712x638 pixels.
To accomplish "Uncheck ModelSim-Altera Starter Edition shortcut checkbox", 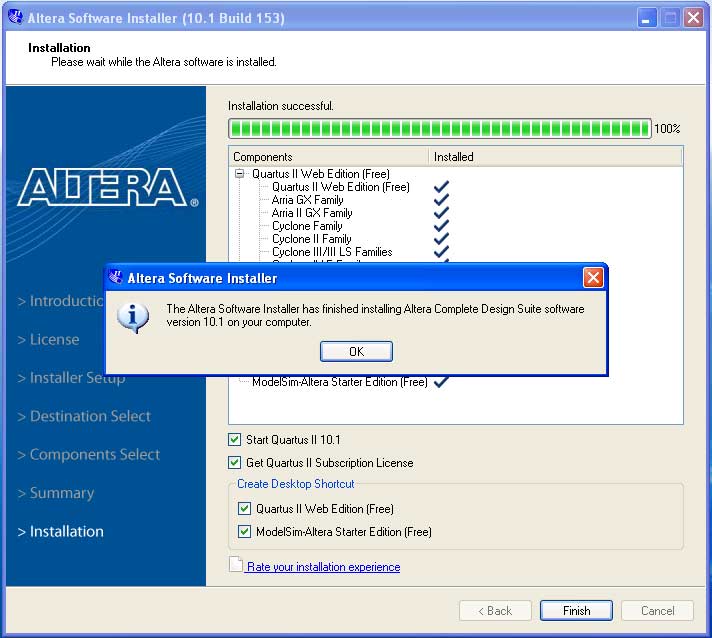I will (x=245, y=532).
